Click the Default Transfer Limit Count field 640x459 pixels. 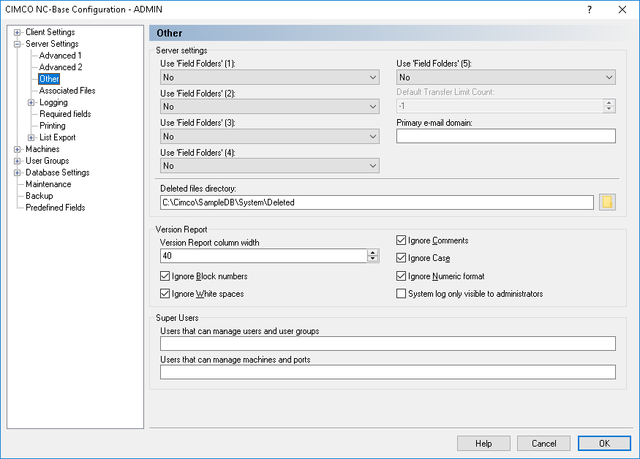500,106
